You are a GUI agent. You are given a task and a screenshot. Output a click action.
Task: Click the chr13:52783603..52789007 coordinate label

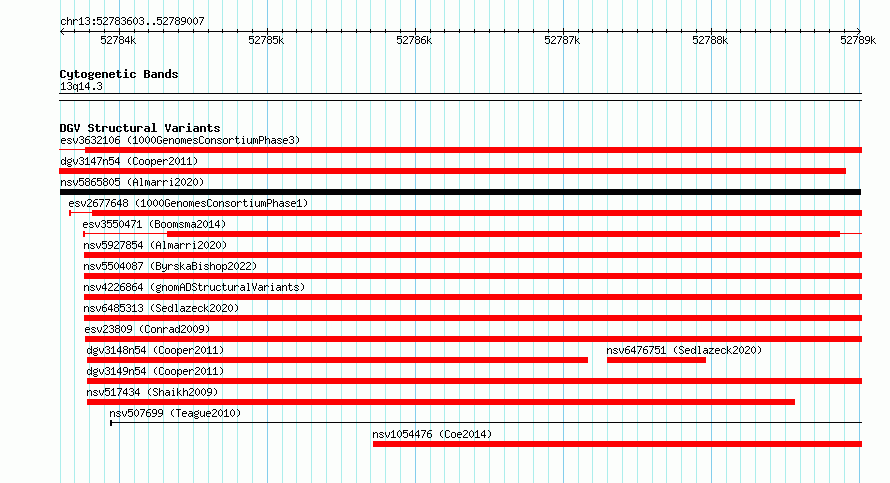[132, 21]
